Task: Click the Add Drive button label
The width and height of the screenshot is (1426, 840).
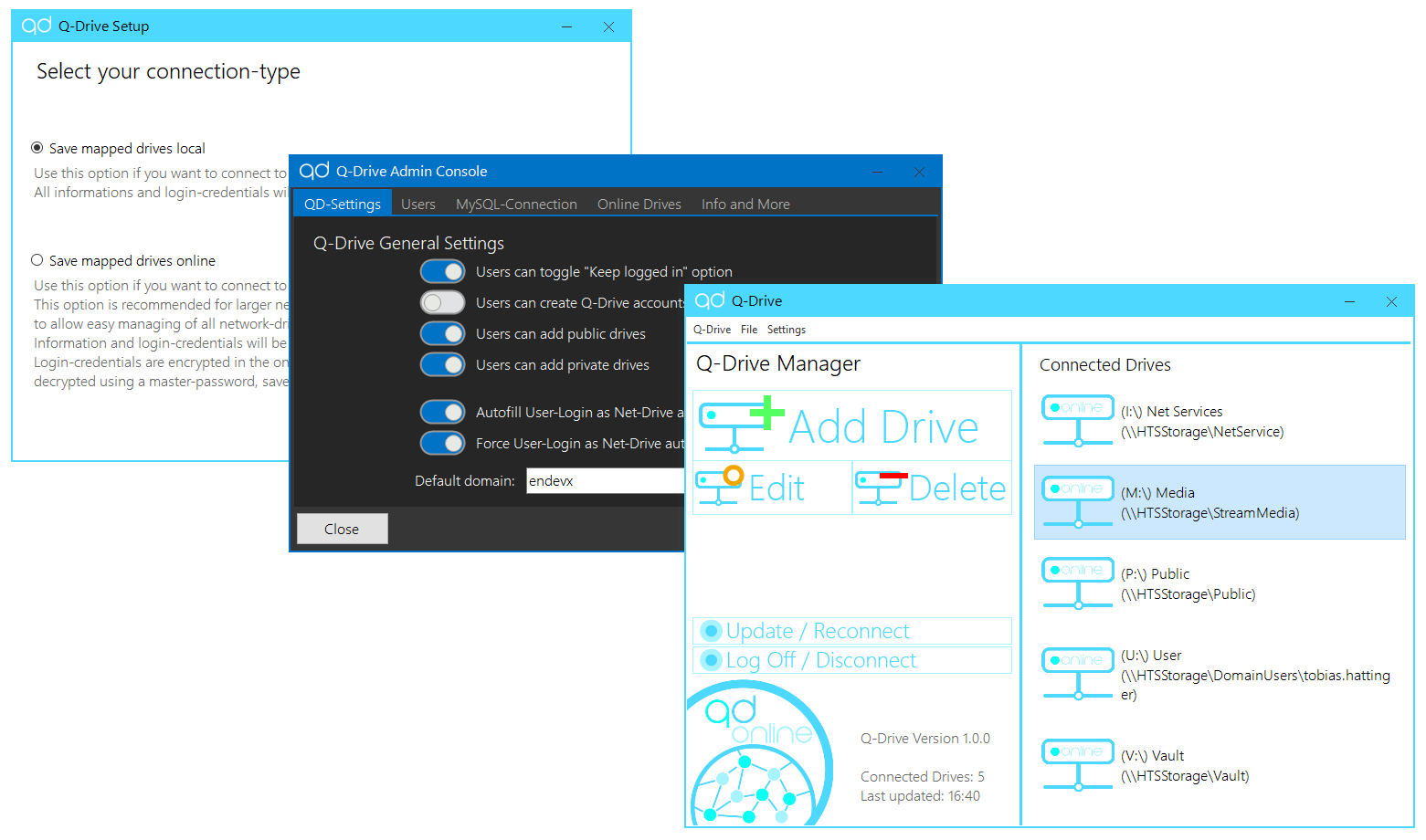Action: click(x=884, y=427)
